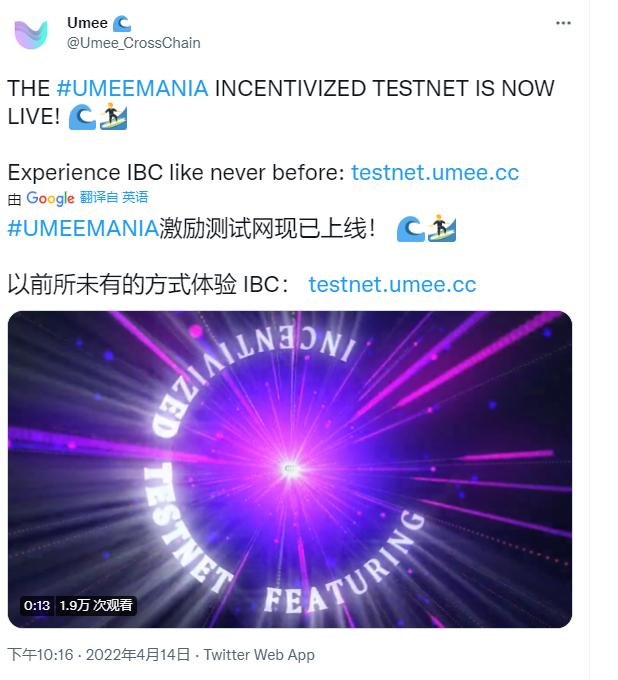618x680 pixels.
Task: Open the 下午10:16 · 2022年4月14日 timestamp
Action: coord(99,654)
